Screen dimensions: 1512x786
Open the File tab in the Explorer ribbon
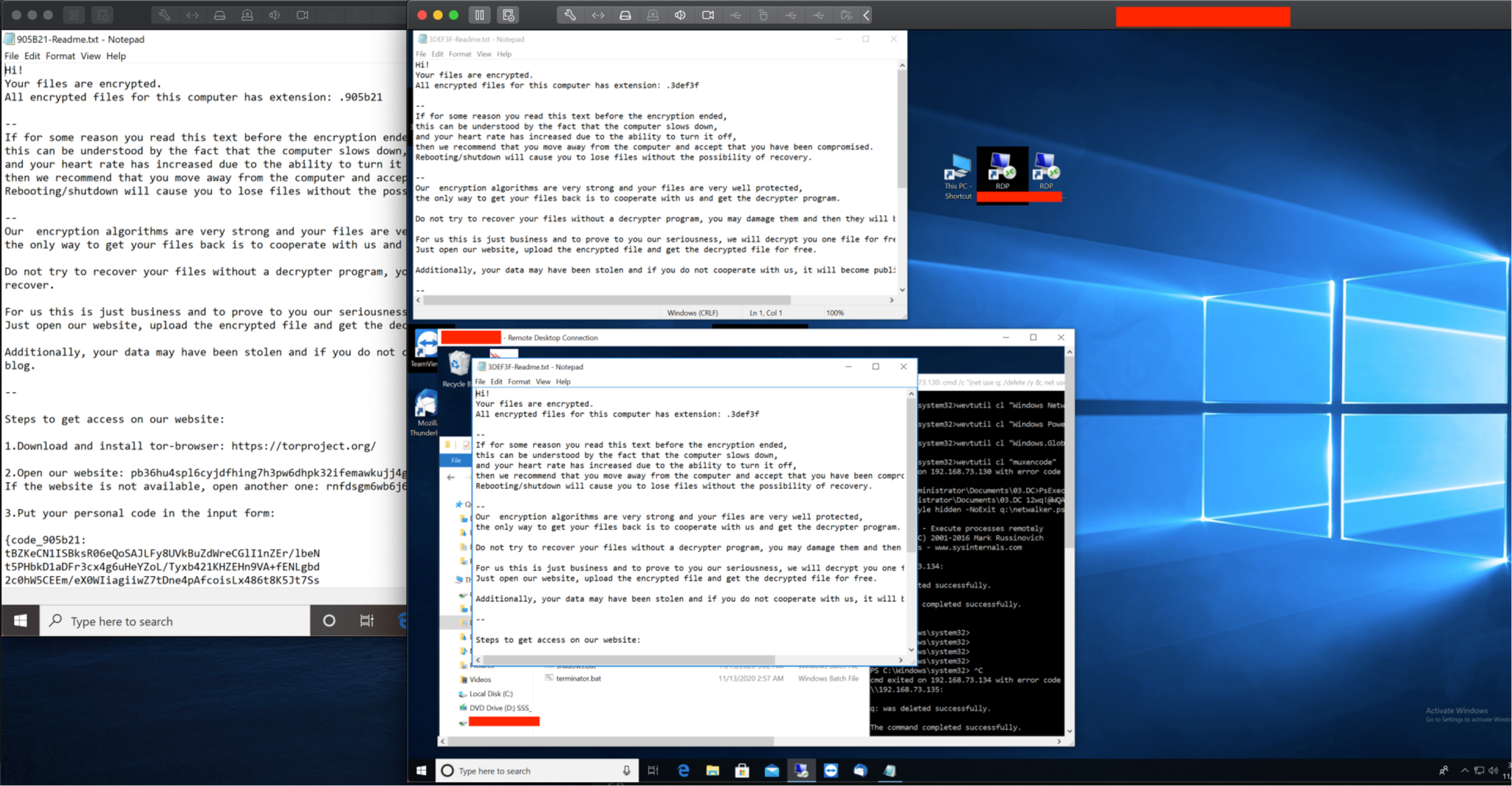tap(456, 459)
